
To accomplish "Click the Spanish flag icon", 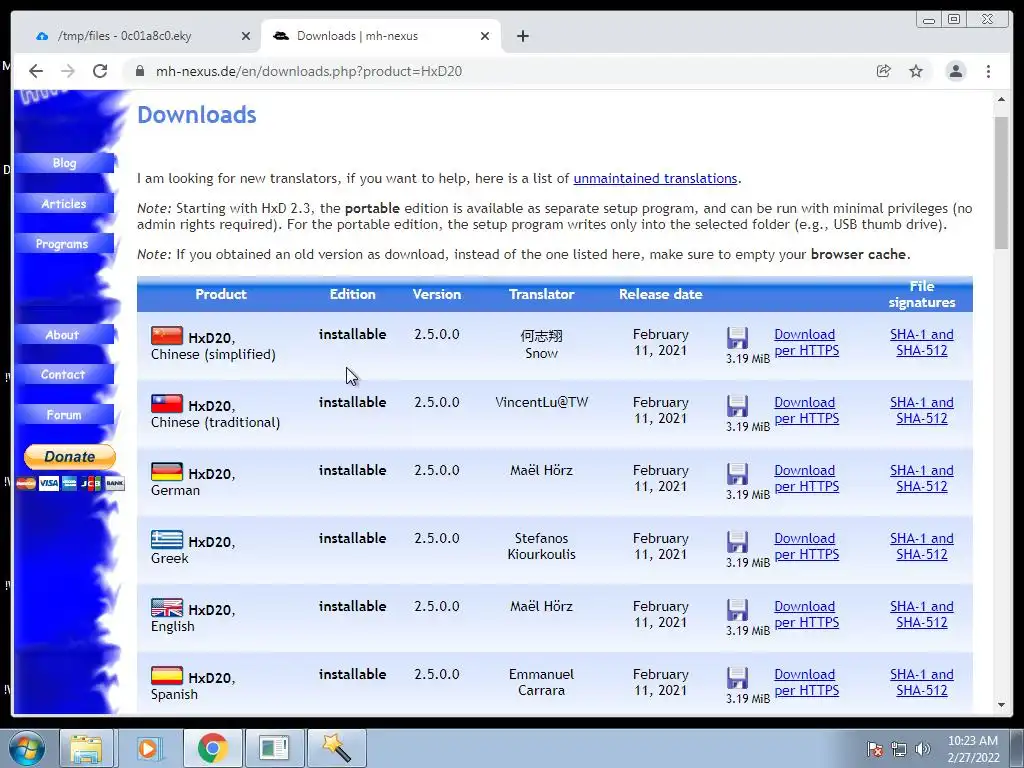I will [167, 675].
